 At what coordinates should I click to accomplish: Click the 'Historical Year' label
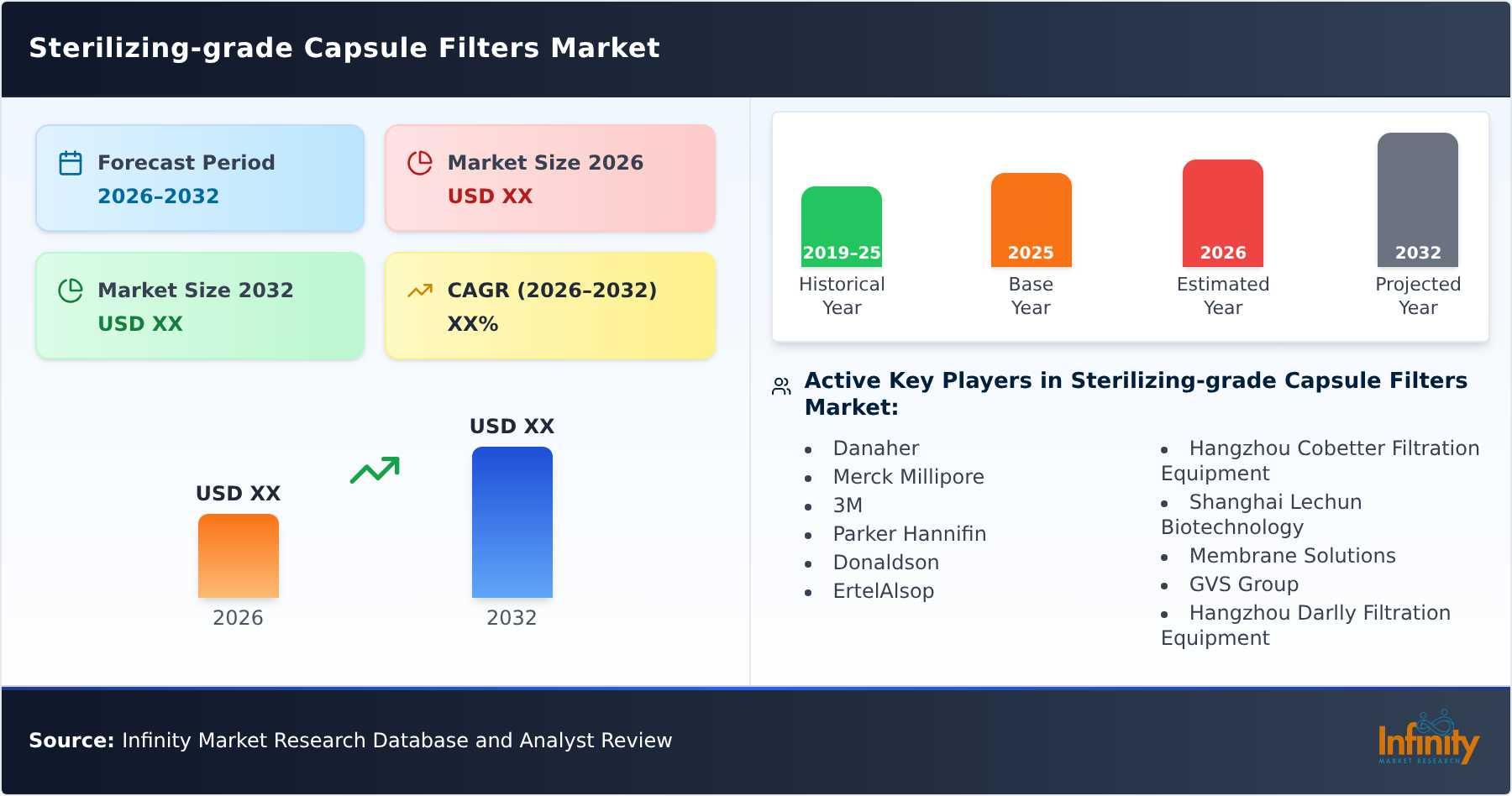tap(842, 296)
